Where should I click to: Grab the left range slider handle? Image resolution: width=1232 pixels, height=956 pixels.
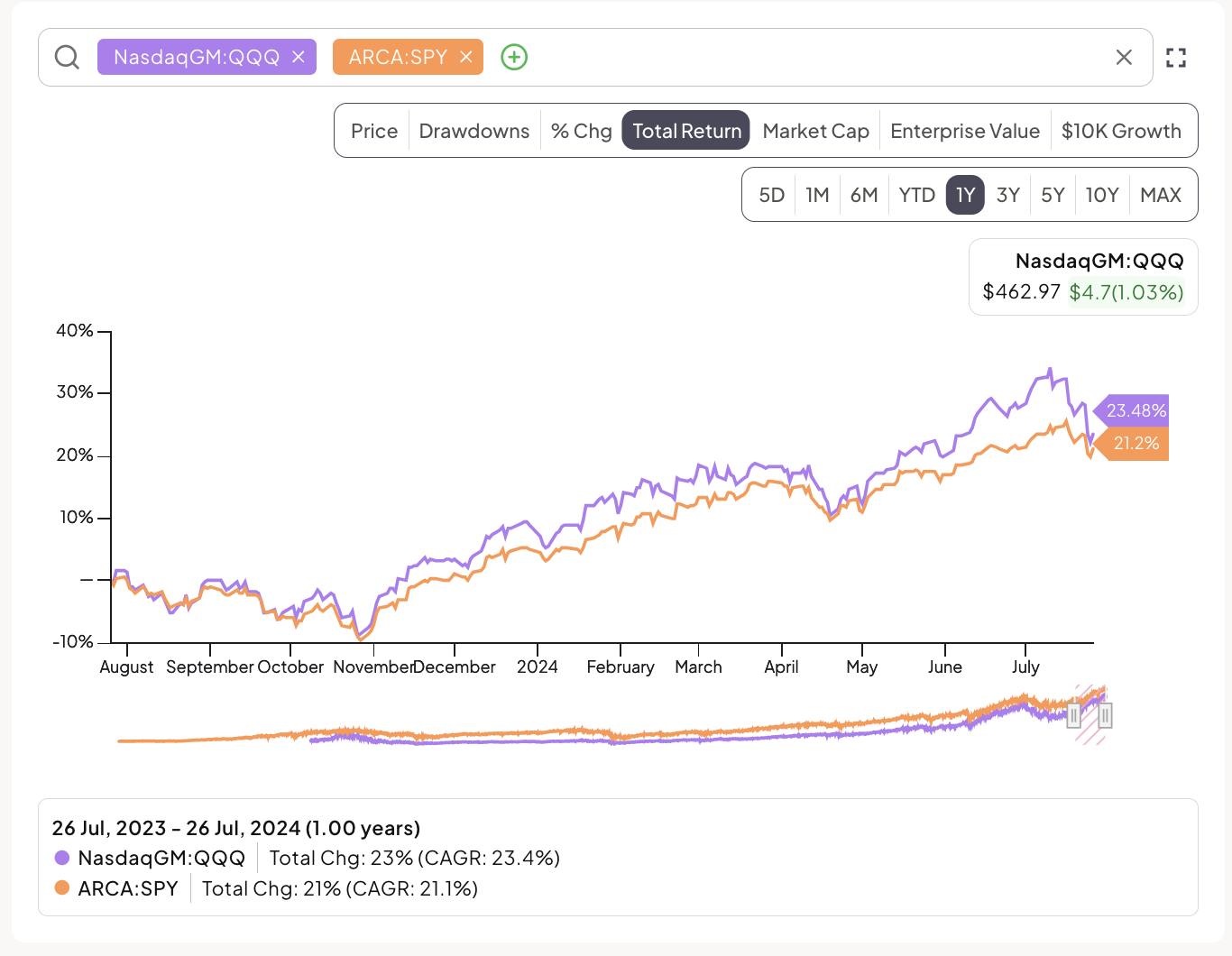1073,716
